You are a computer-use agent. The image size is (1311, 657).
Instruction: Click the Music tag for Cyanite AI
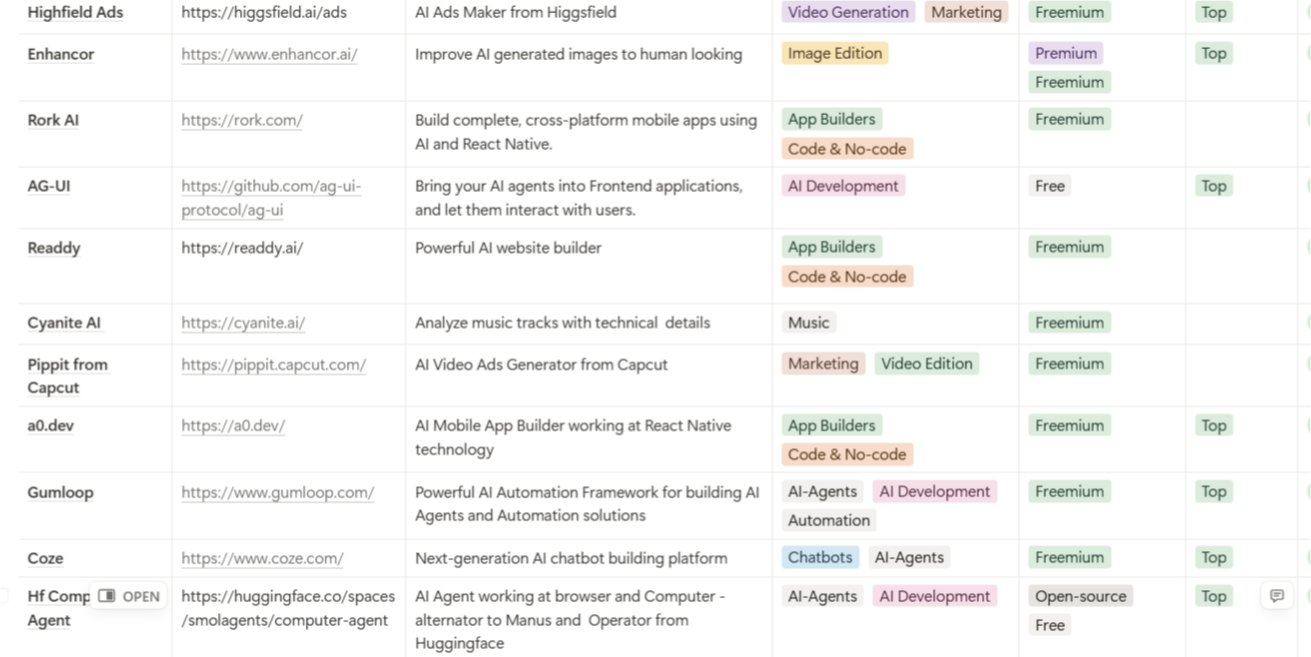pos(808,322)
